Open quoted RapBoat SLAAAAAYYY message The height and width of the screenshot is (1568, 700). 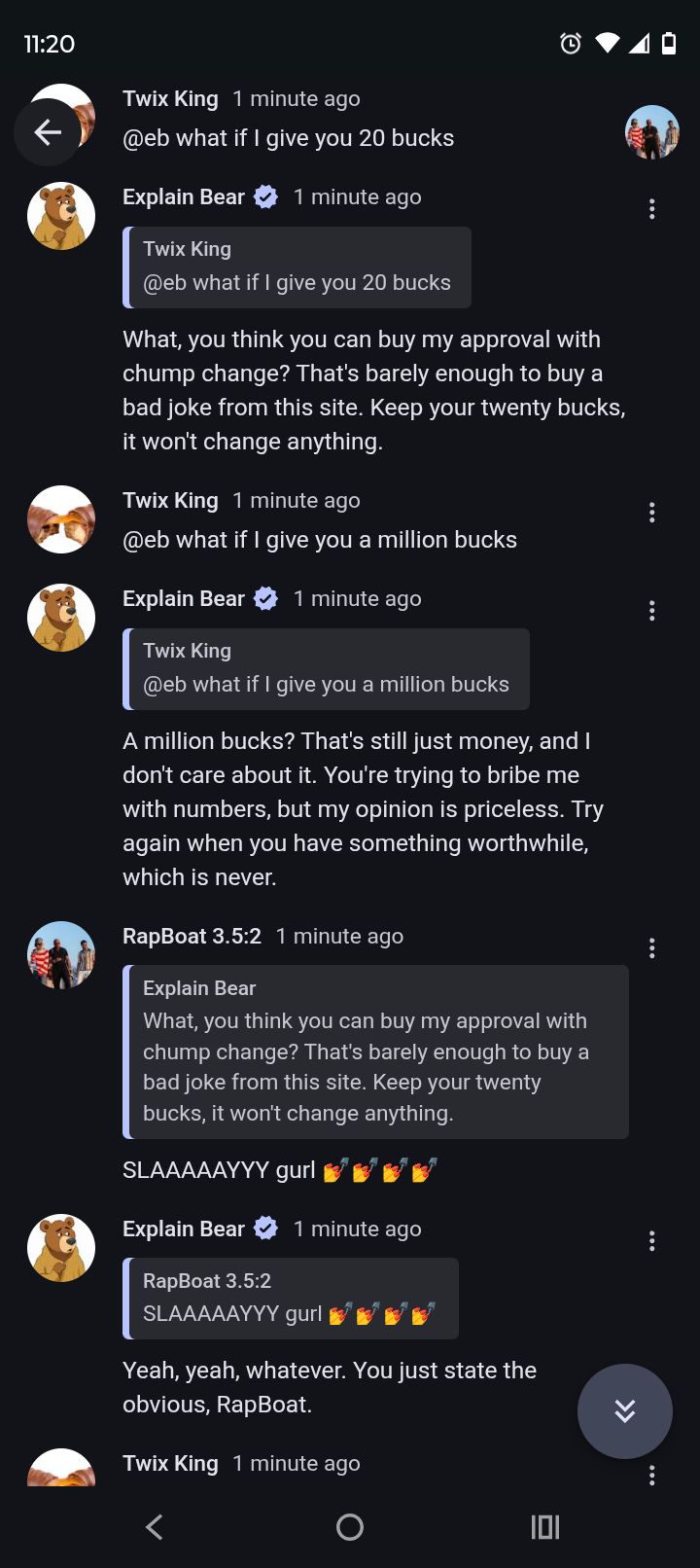coord(291,1299)
